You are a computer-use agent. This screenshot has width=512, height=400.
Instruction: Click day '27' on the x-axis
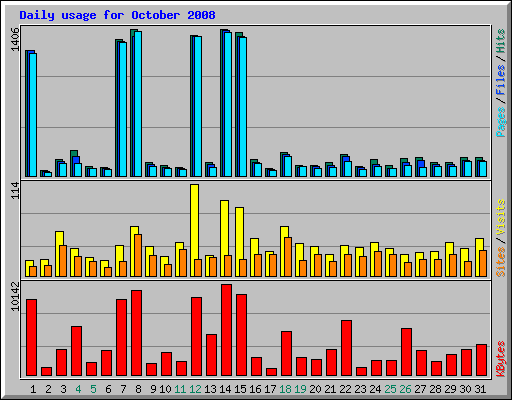click(x=421, y=389)
